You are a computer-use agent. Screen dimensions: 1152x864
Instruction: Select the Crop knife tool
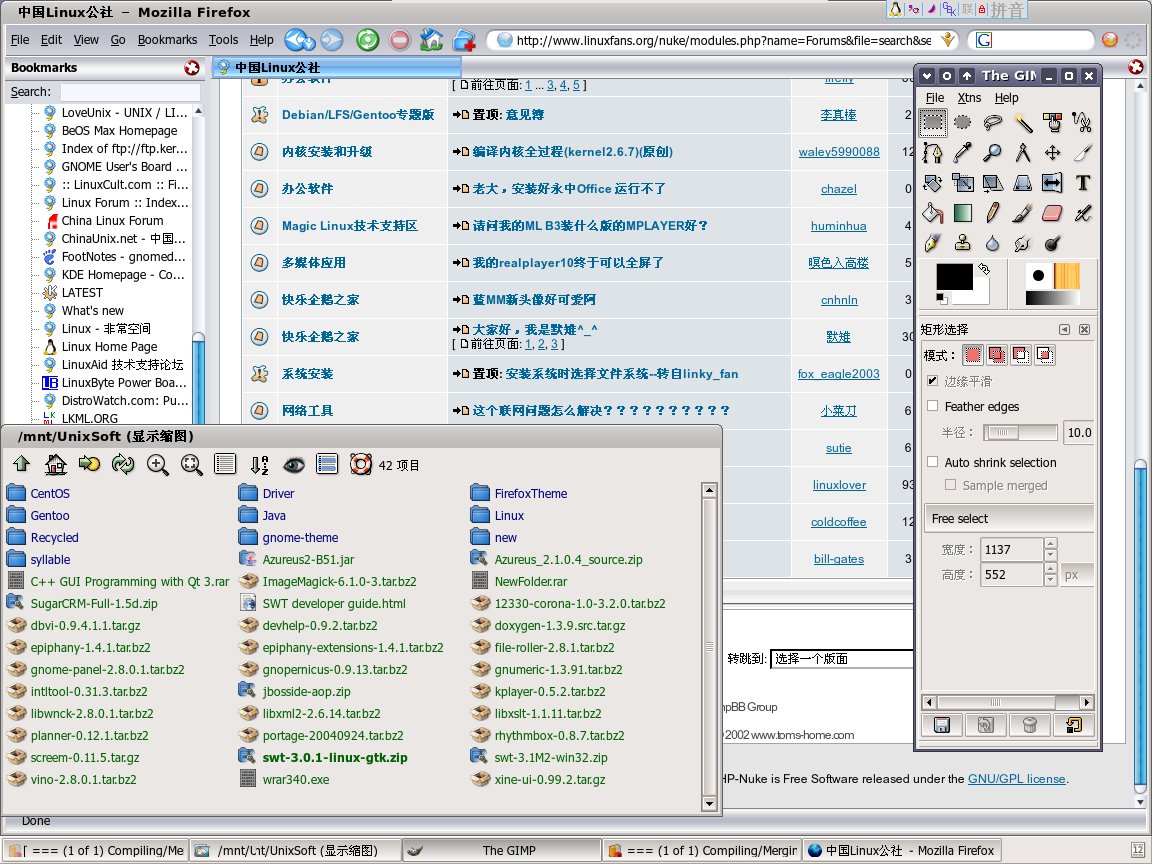point(1082,152)
